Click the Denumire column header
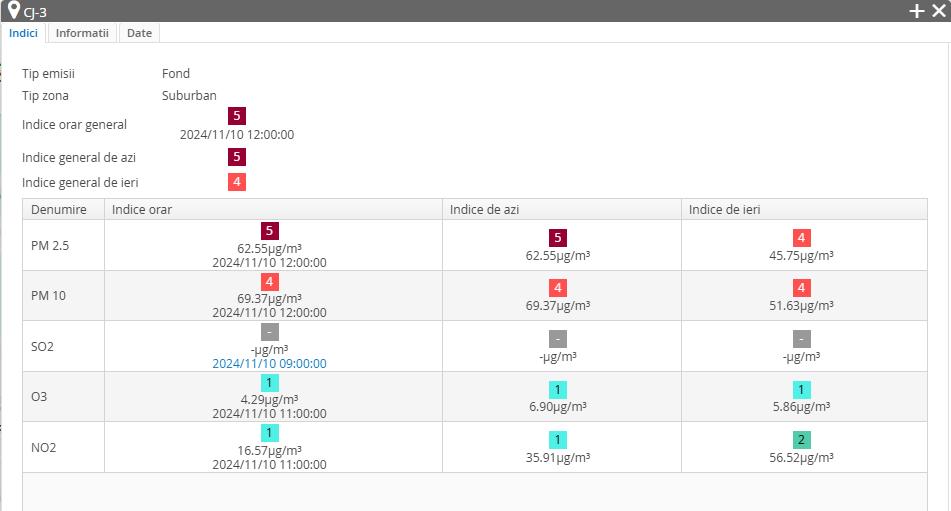The height and width of the screenshot is (511, 951). point(59,209)
